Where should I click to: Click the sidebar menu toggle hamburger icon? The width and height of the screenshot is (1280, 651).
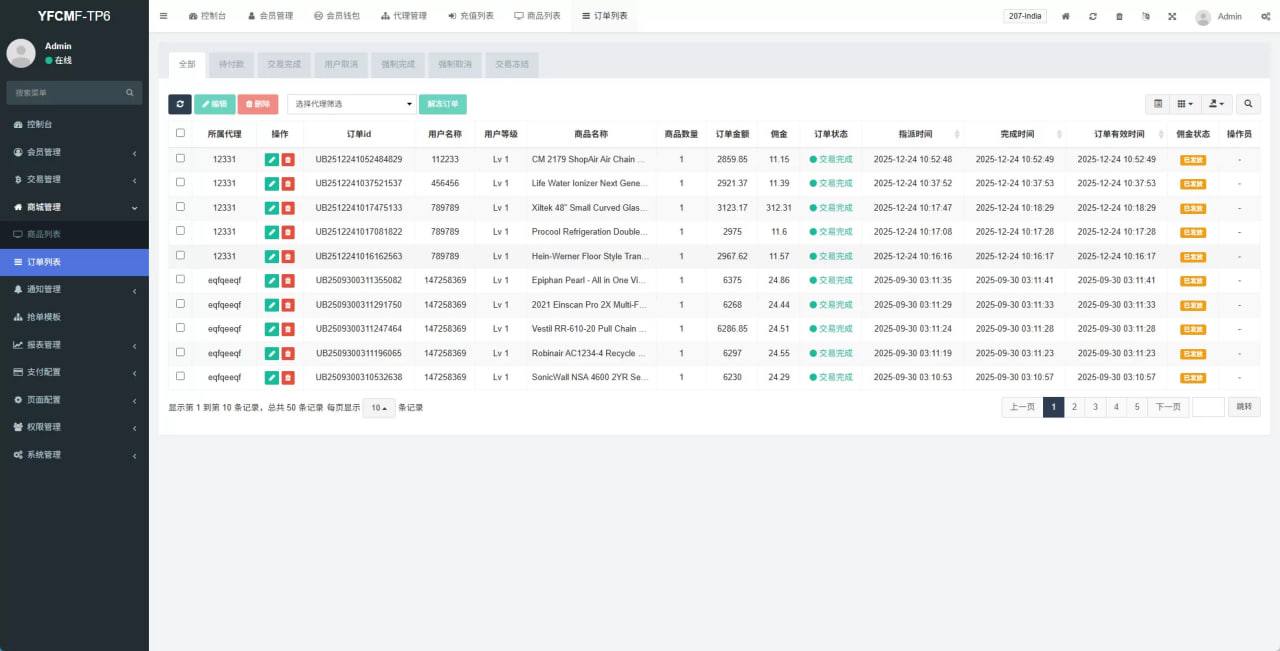click(x=164, y=16)
